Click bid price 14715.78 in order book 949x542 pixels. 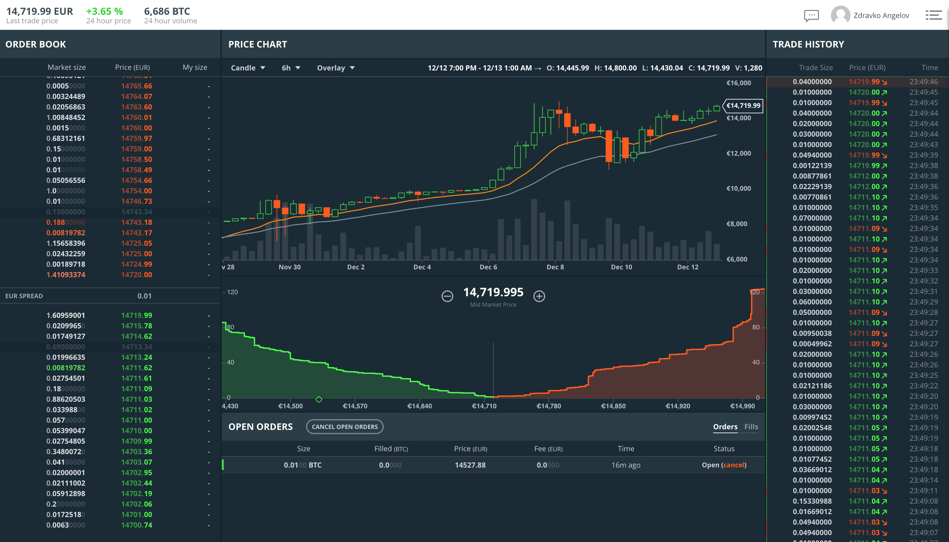(137, 325)
